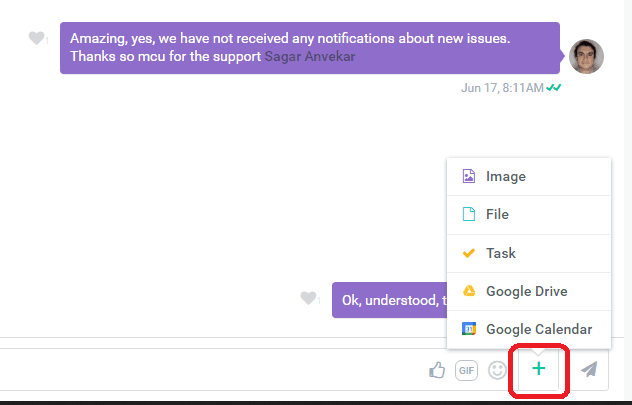
Task: Click the yellow checkmark Task icon
Action: (468, 253)
